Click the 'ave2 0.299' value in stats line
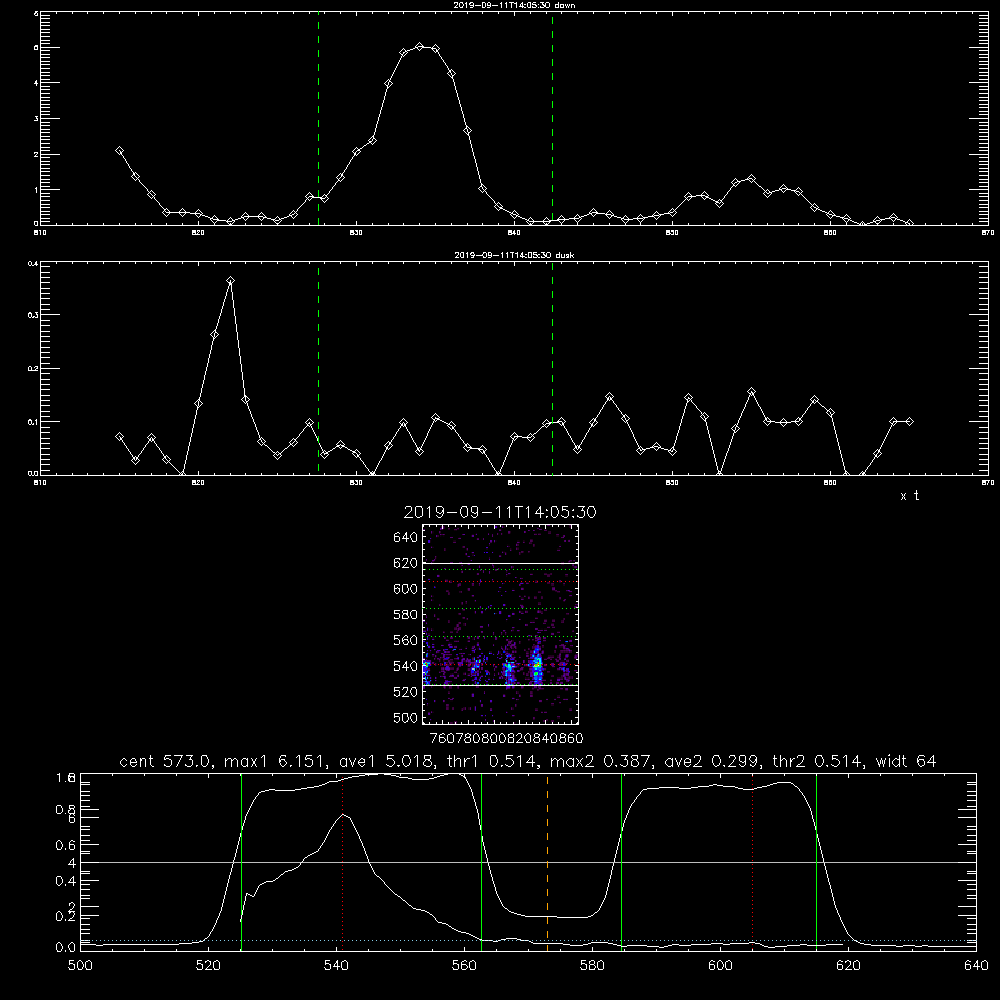This screenshot has height=1000, width=1000. point(712,761)
